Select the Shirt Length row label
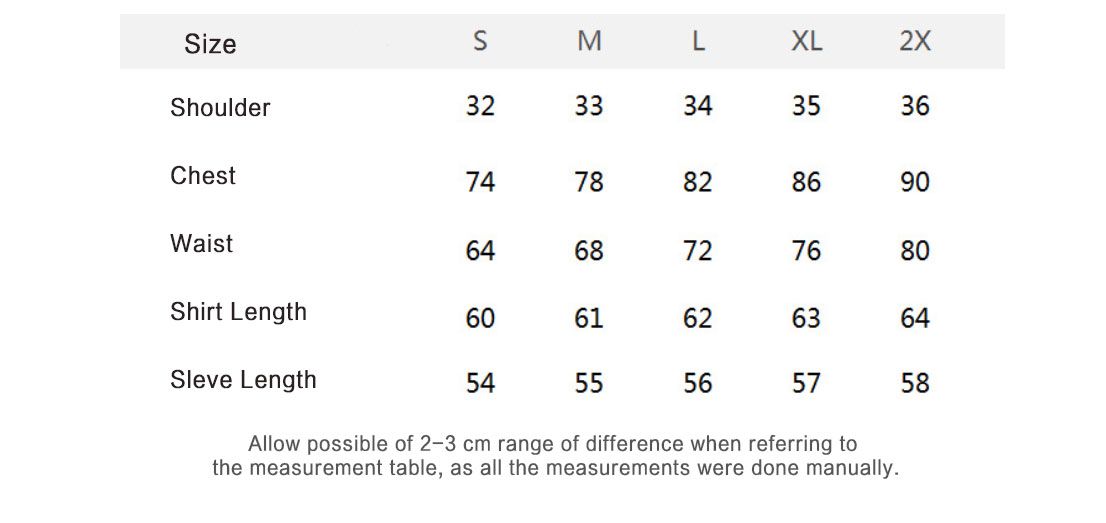 238,312
